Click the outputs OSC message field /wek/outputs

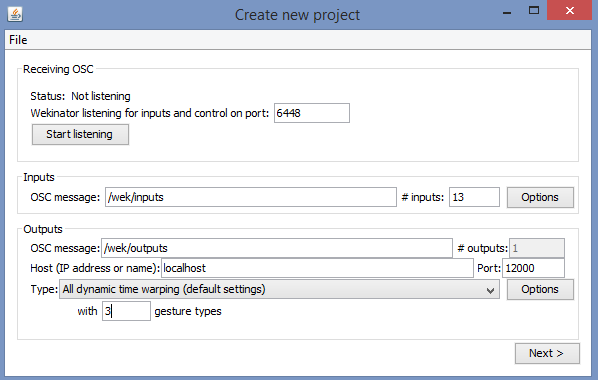[277, 248]
